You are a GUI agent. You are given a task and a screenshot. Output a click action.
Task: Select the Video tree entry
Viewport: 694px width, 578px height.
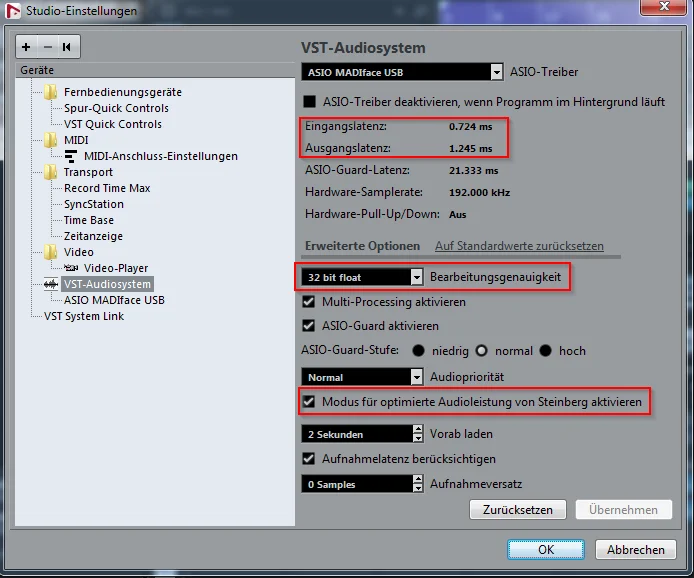[x=78, y=252]
